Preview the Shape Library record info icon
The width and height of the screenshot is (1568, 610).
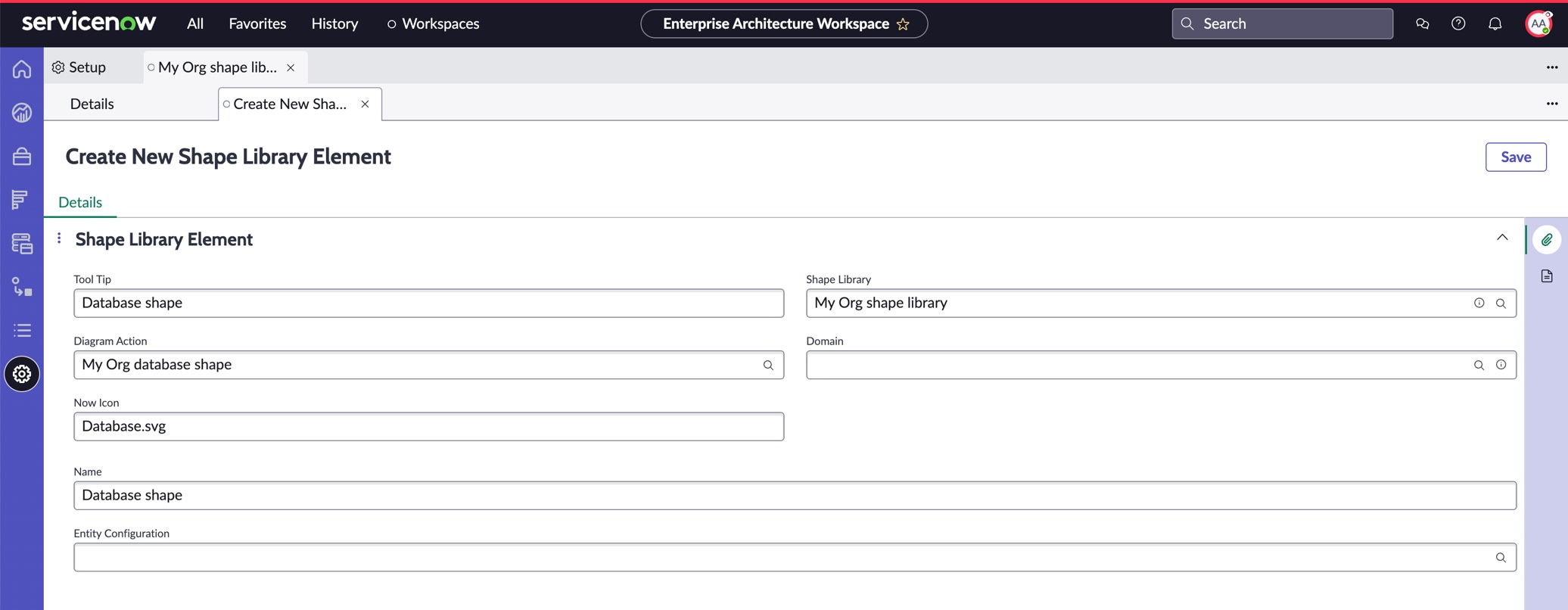1479,303
